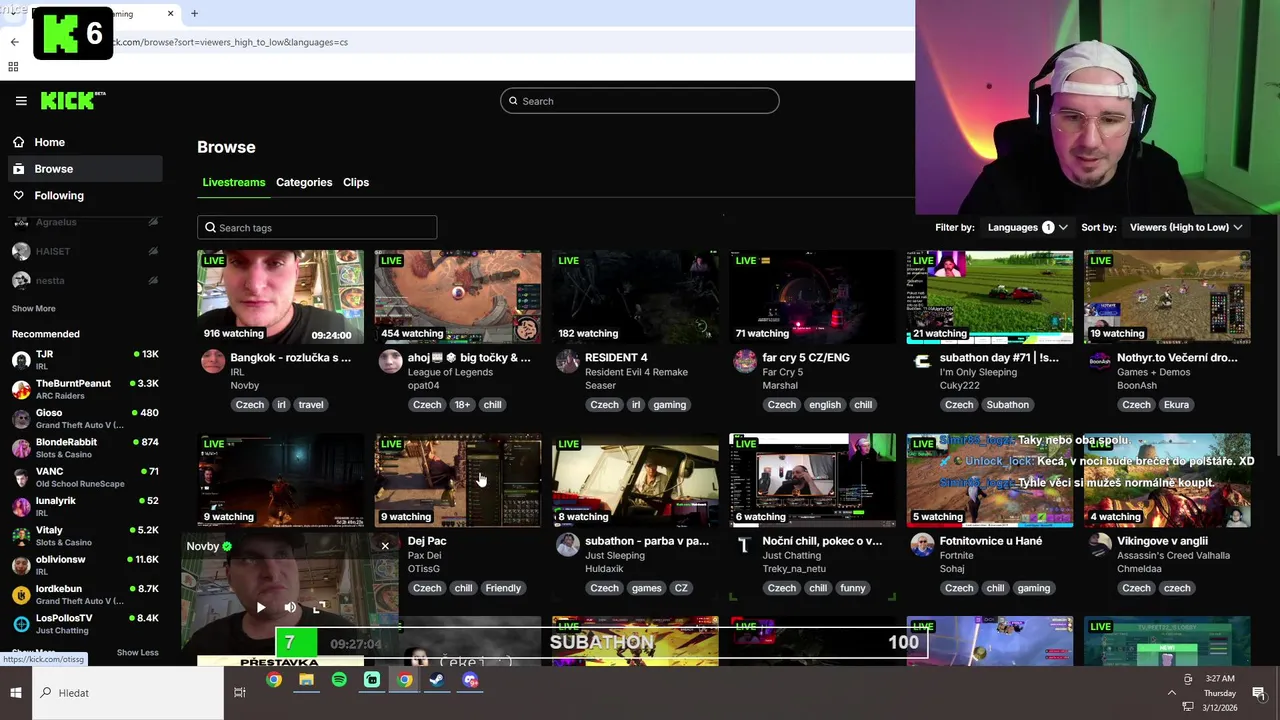Open Vikingove v anglii stream title
1280x720 pixels.
[1162, 541]
